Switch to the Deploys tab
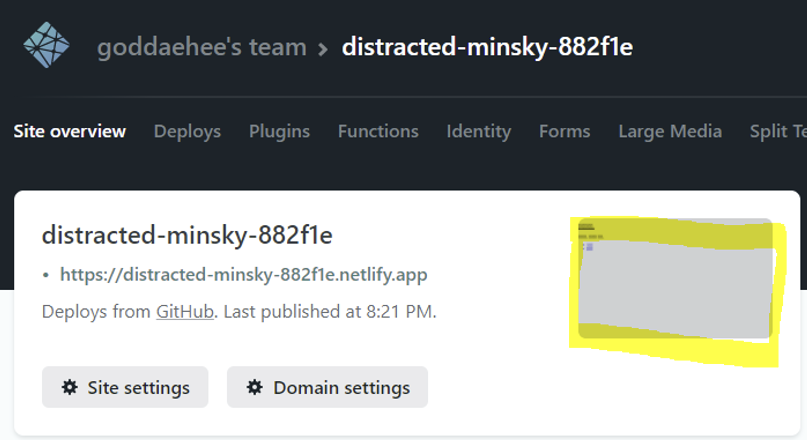The width and height of the screenshot is (807, 440). [x=187, y=132]
